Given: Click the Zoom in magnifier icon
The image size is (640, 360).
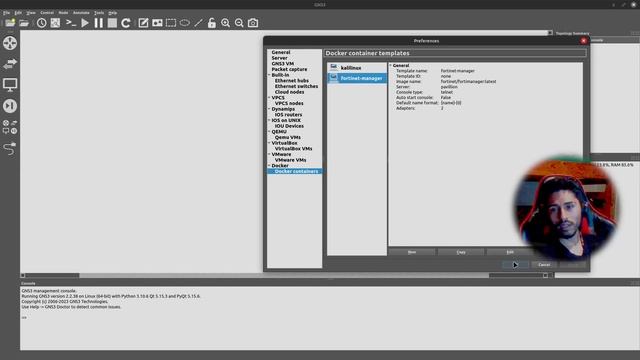Looking at the screenshot, I should click(225, 23).
